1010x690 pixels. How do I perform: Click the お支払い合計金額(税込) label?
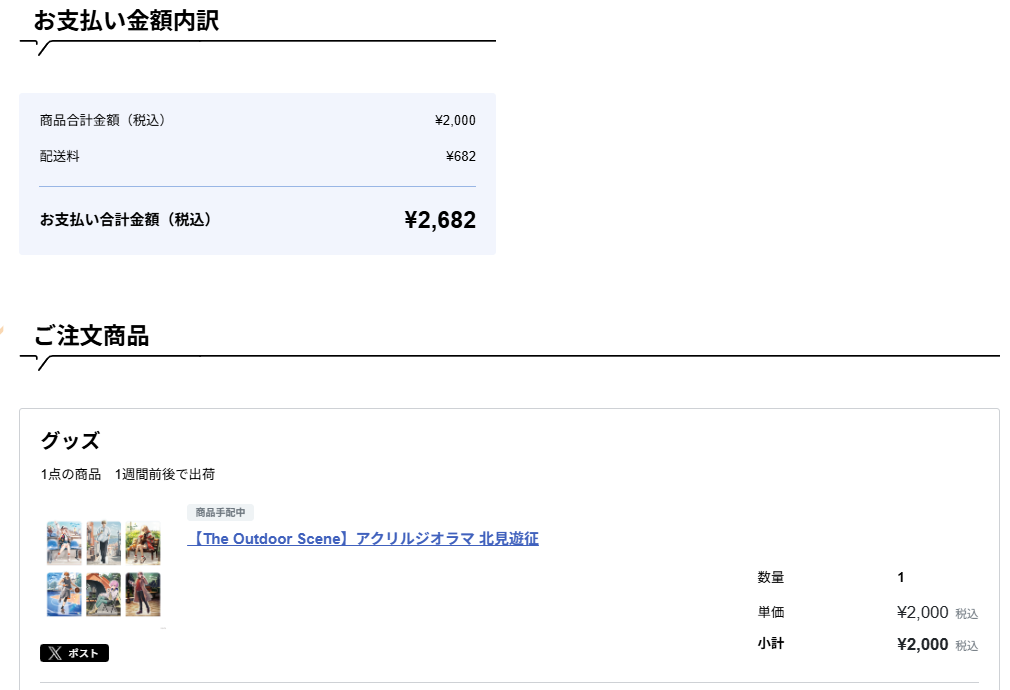point(126,220)
